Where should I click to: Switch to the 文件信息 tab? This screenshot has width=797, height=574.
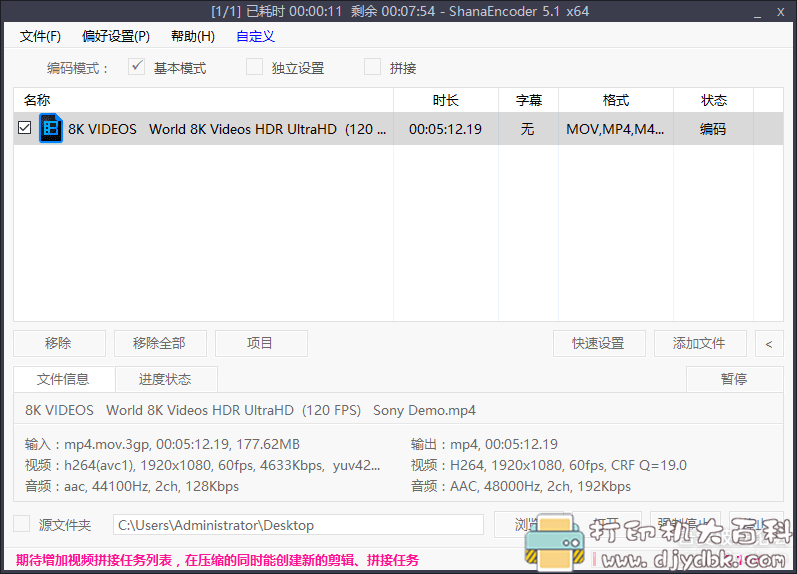(x=64, y=379)
